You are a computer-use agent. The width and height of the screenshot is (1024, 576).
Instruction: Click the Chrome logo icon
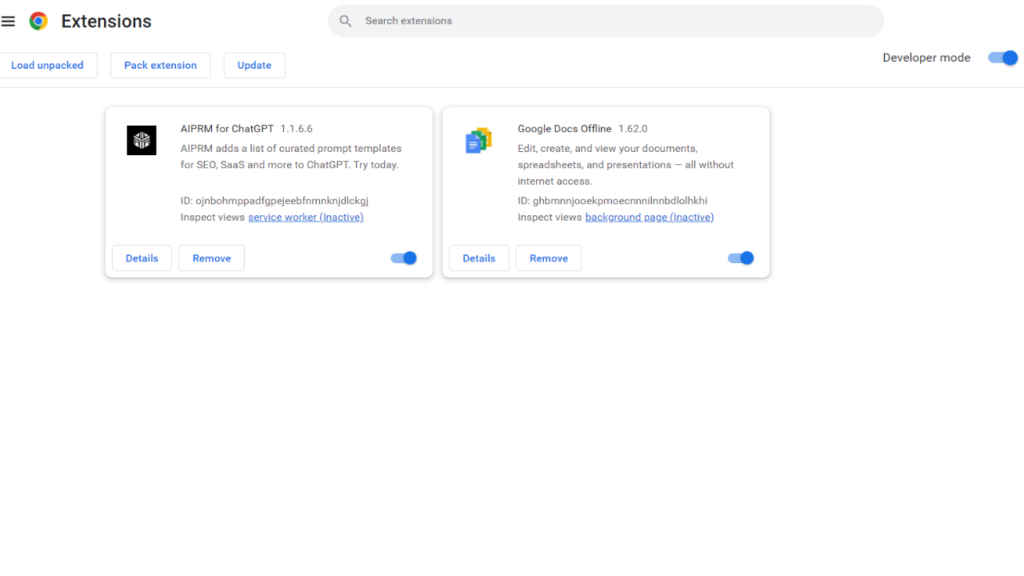(x=38, y=21)
